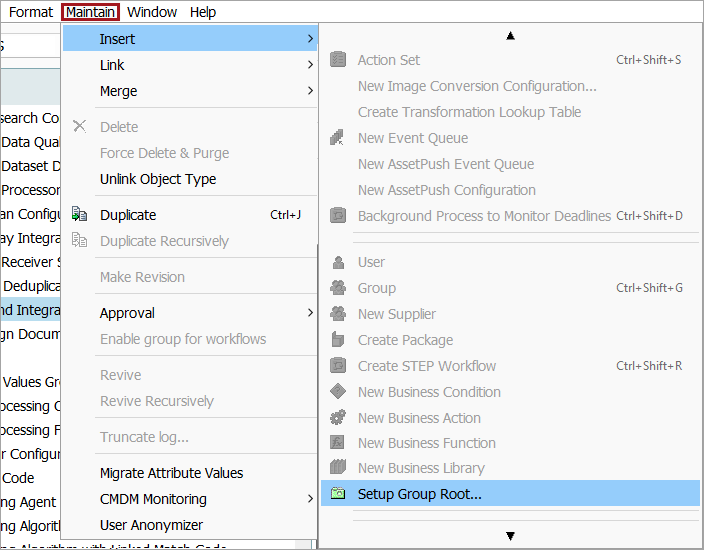The height and width of the screenshot is (550, 704).
Task: Click the Action Set icon
Action: tap(338, 60)
